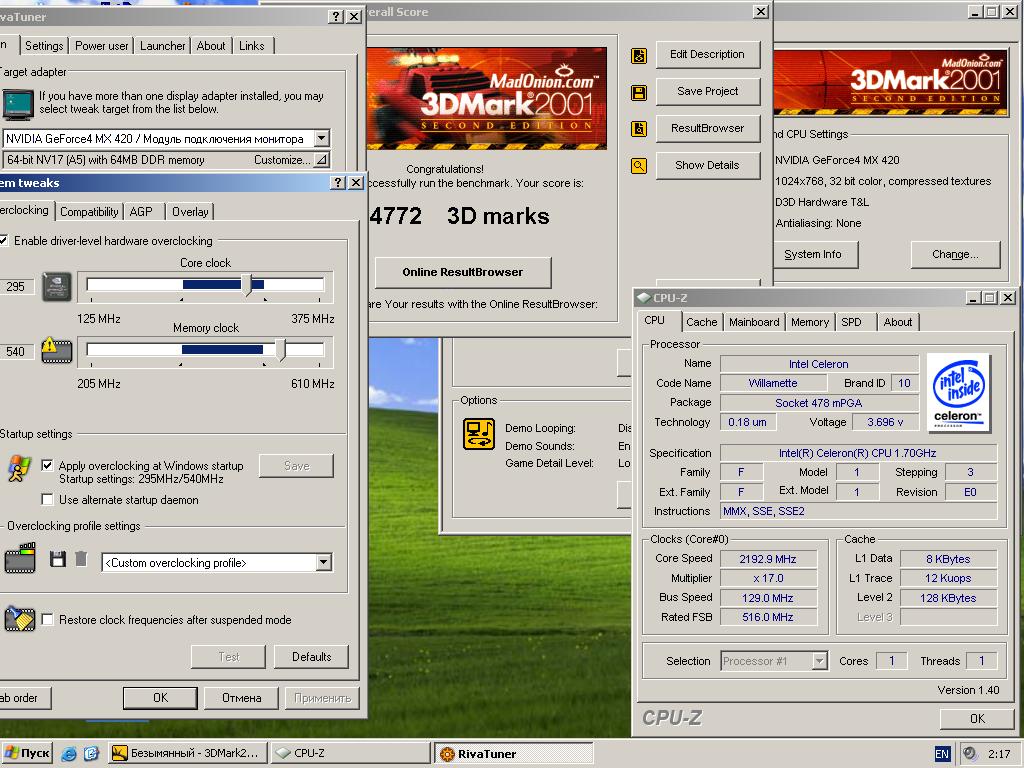Toggle Apply overclocking at Windows startup

47,466
